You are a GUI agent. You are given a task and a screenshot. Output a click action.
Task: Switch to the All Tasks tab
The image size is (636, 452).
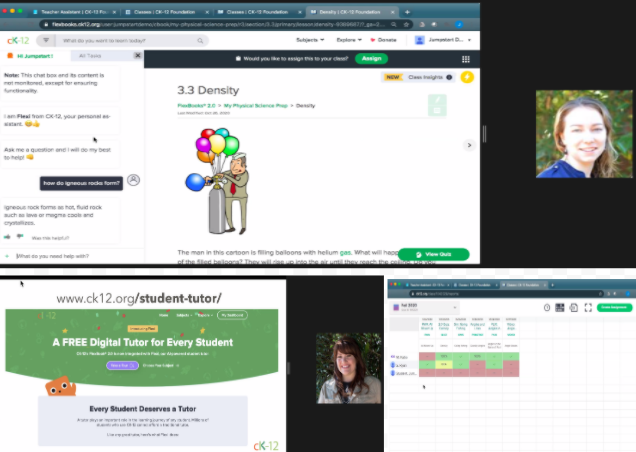click(90, 56)
